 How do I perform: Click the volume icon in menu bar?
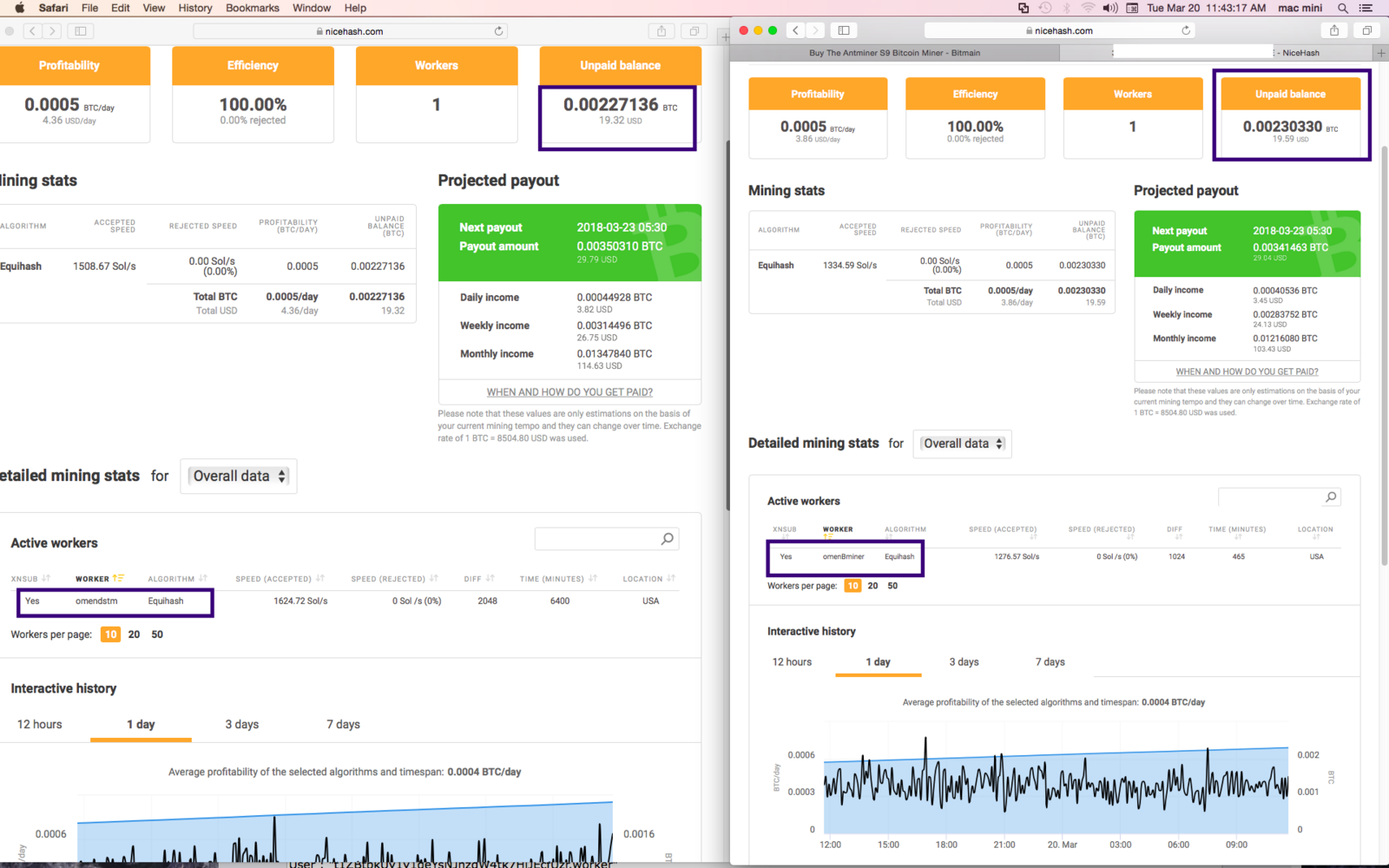click(1110, 8)
